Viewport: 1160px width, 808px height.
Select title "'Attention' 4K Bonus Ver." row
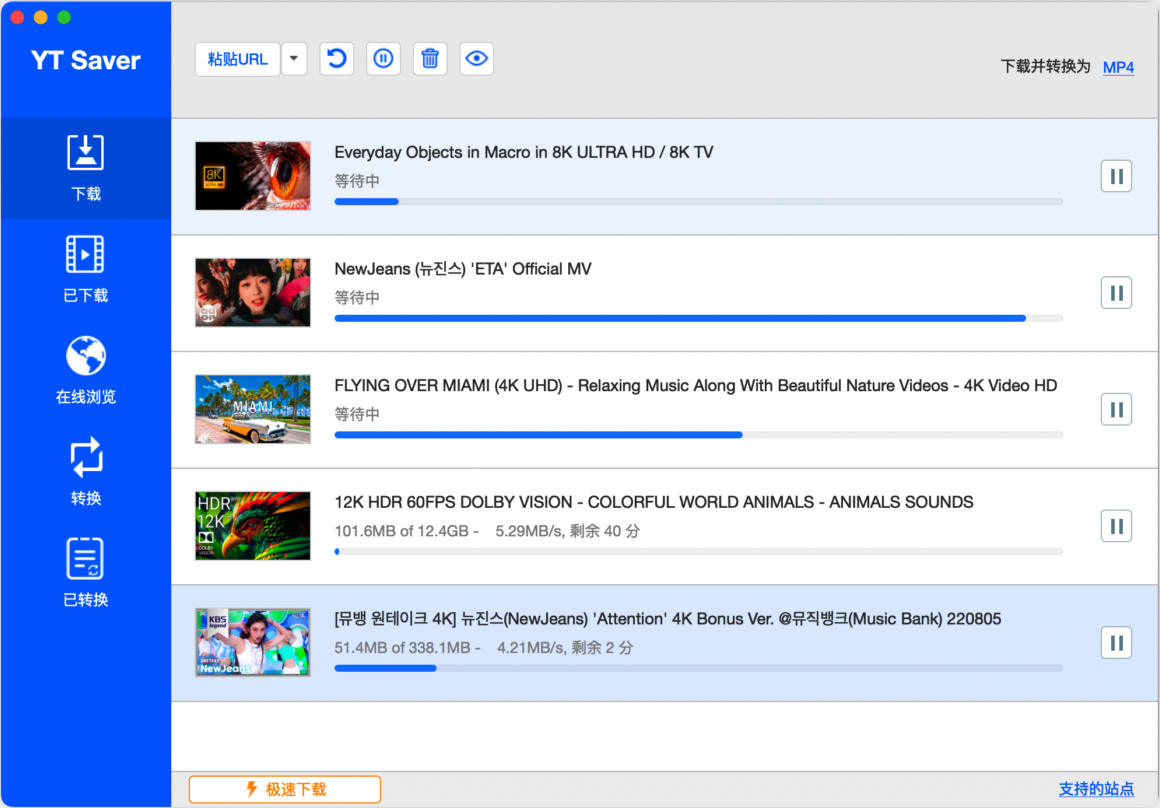667,619
